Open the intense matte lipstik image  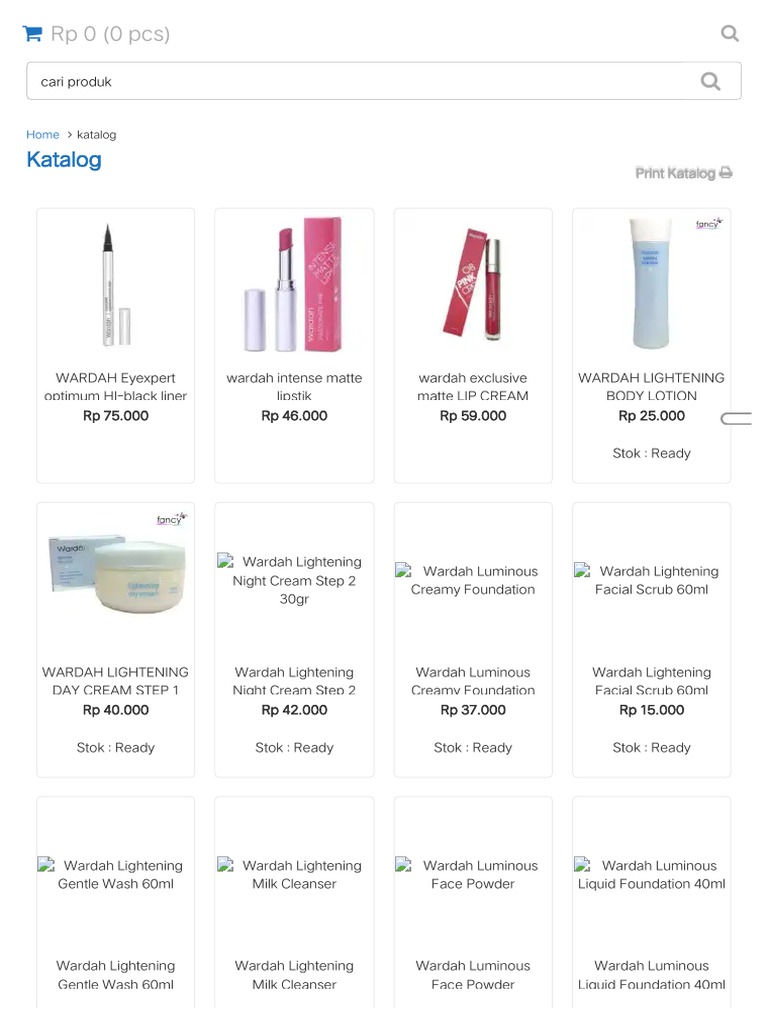click(x=294, y=285)
